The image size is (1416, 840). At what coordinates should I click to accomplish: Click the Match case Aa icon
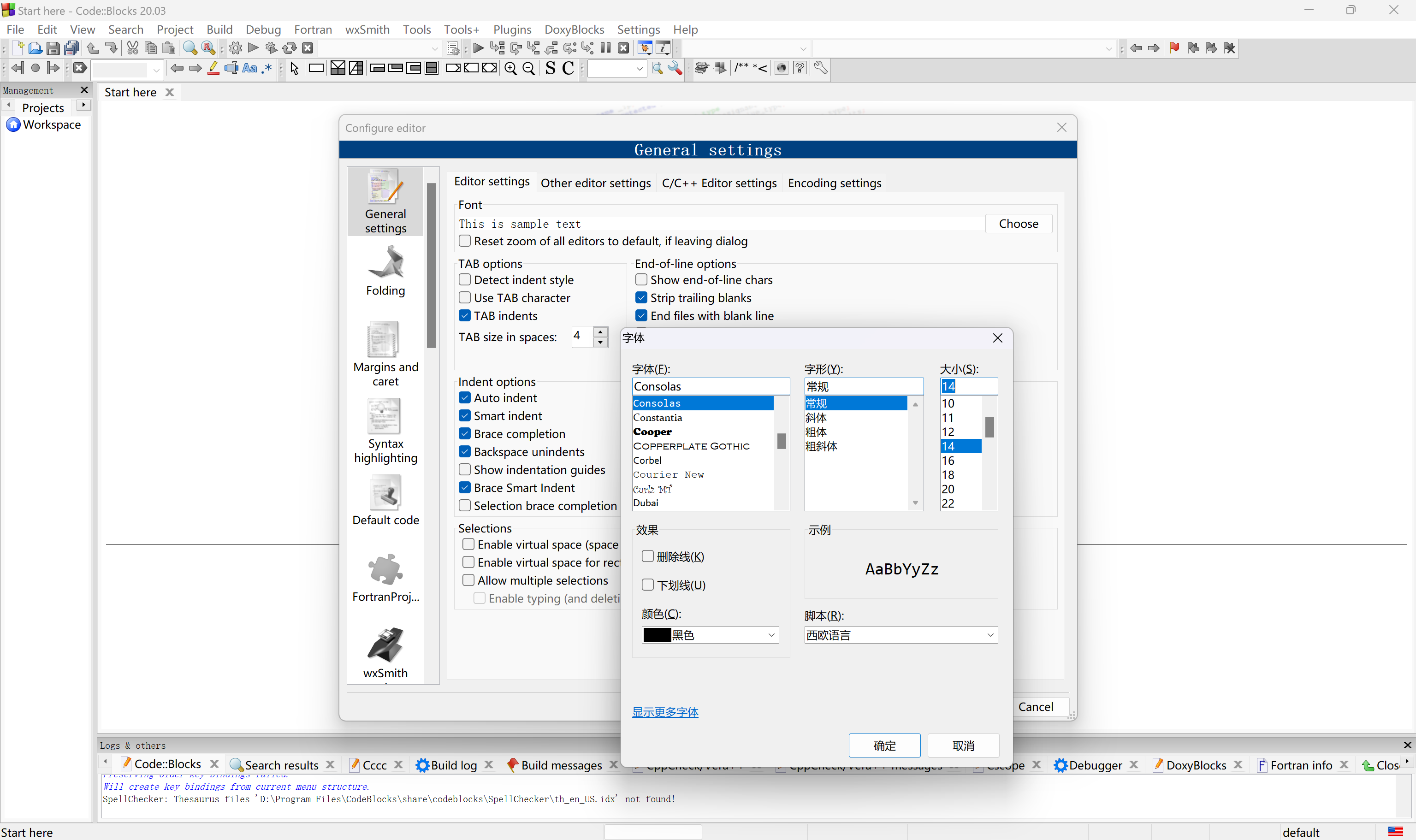(x=249, y=69)
